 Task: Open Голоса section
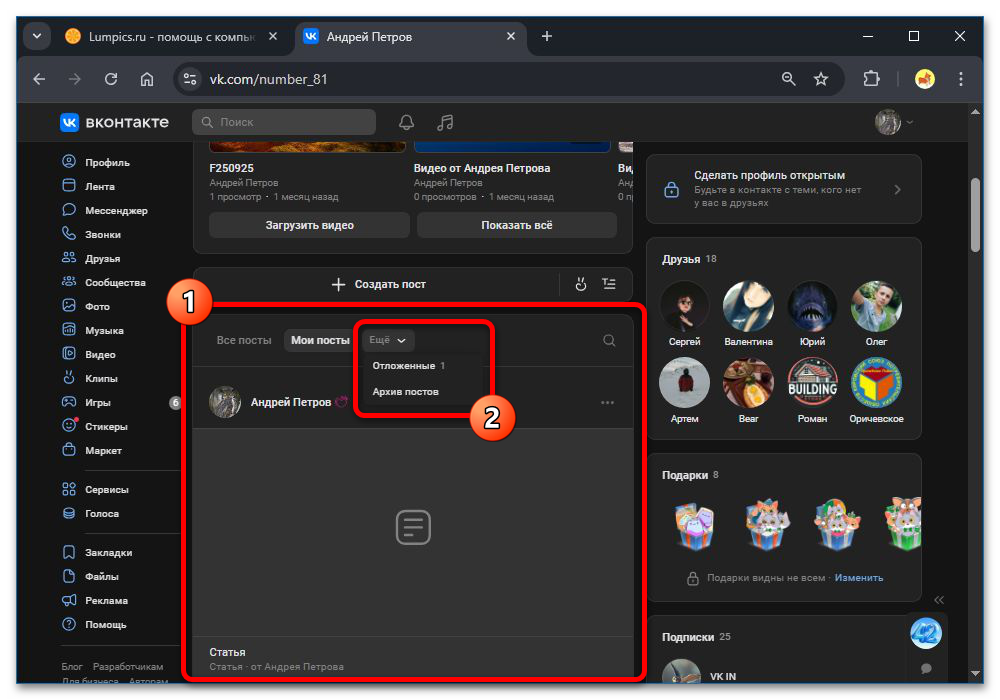pyautogui.click(x=91, y=513)
